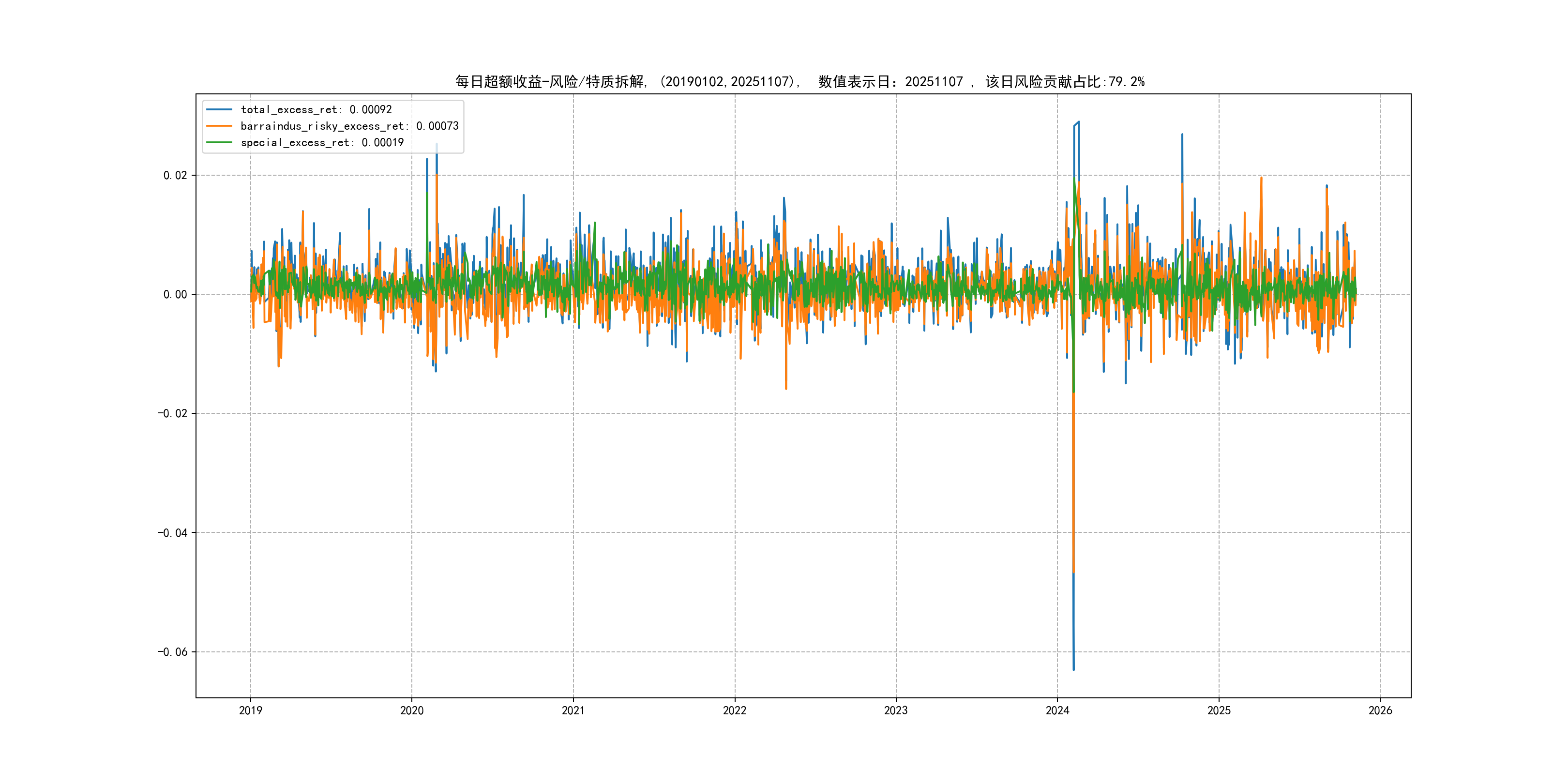Click the chart title text

800,82
